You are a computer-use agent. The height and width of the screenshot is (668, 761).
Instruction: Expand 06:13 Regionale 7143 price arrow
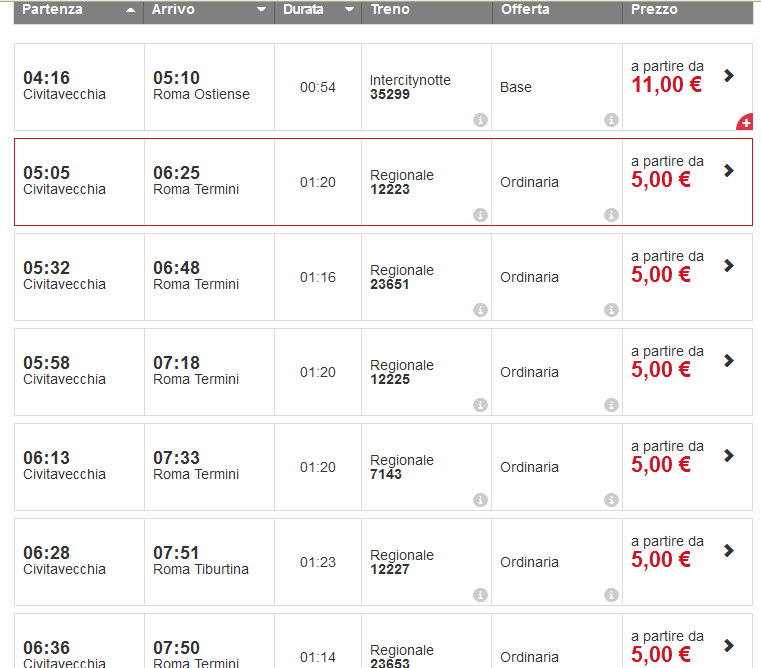tap(729, 455)
